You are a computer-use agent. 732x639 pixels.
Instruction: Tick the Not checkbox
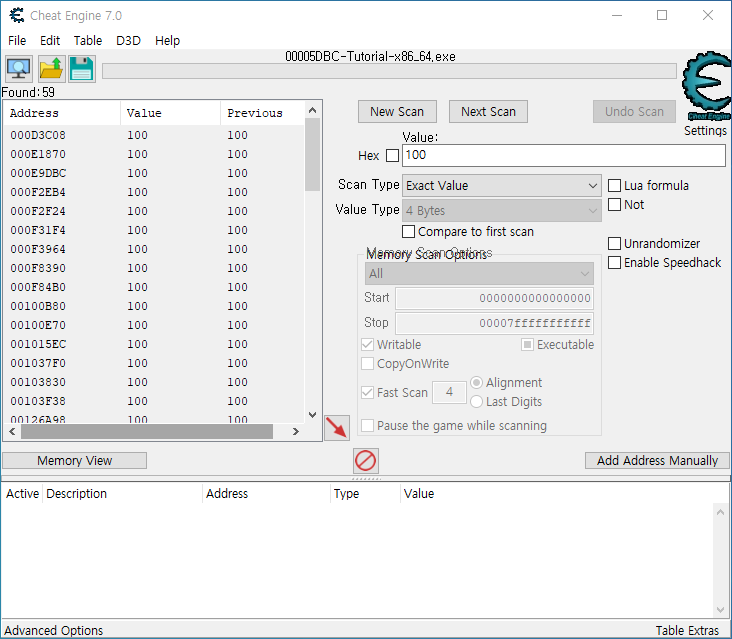[614, 204]
